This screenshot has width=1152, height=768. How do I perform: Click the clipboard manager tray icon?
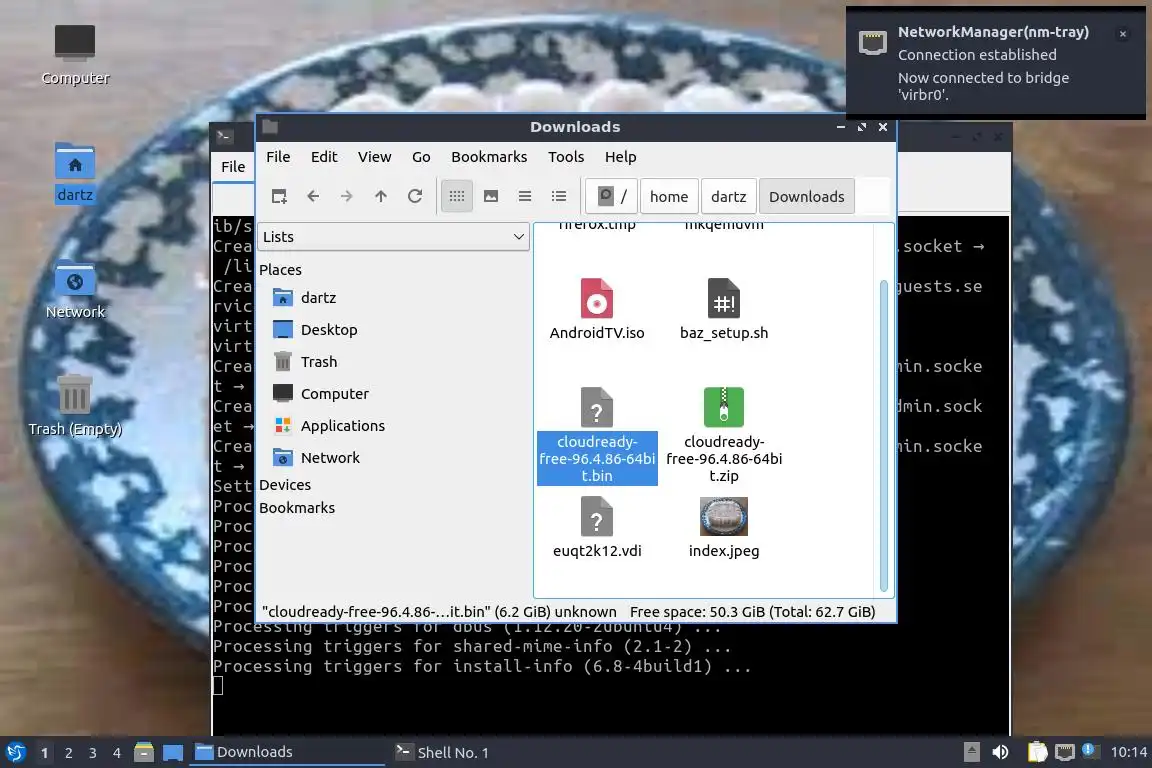coord(1037,752)
